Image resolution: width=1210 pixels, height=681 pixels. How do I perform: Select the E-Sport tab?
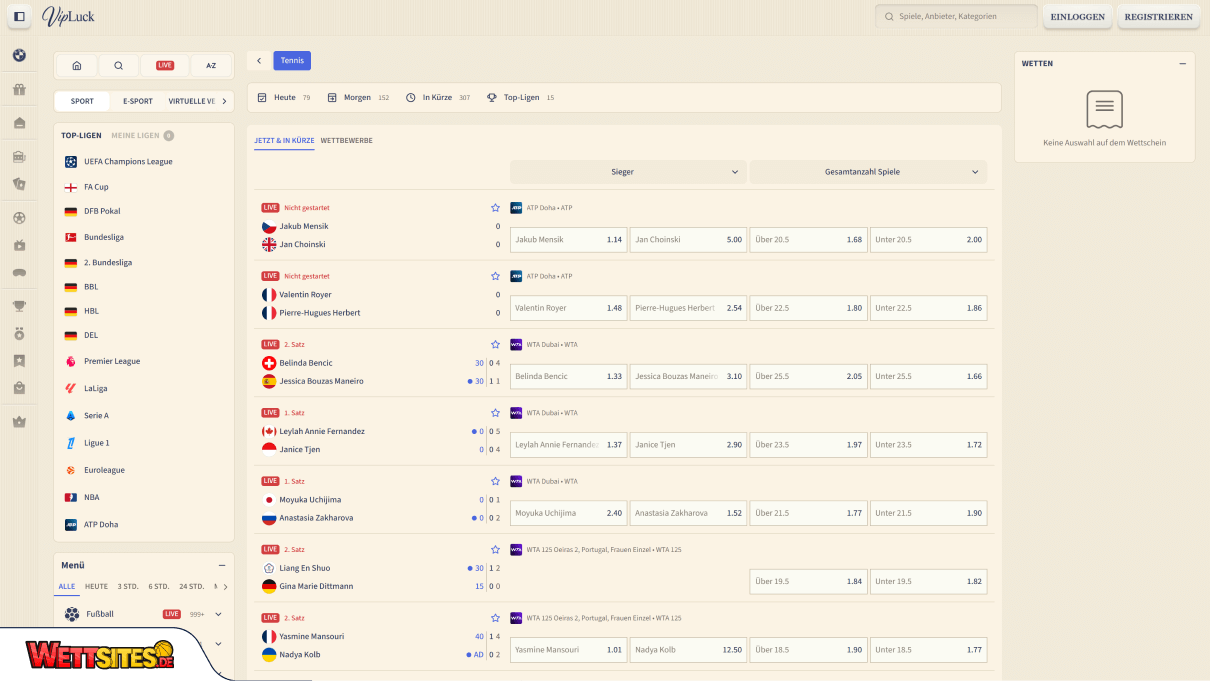point(138,101)
